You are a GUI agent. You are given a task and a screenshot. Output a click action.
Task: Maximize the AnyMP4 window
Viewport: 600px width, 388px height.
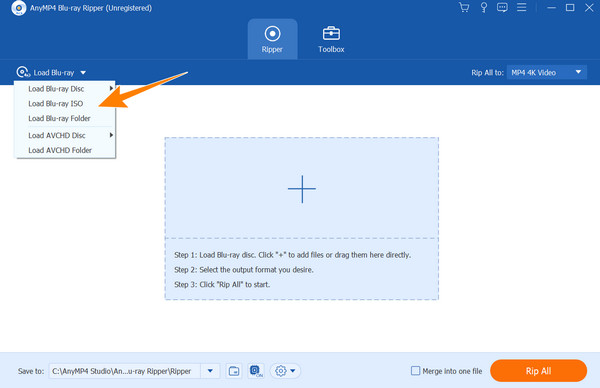[570, 8]
